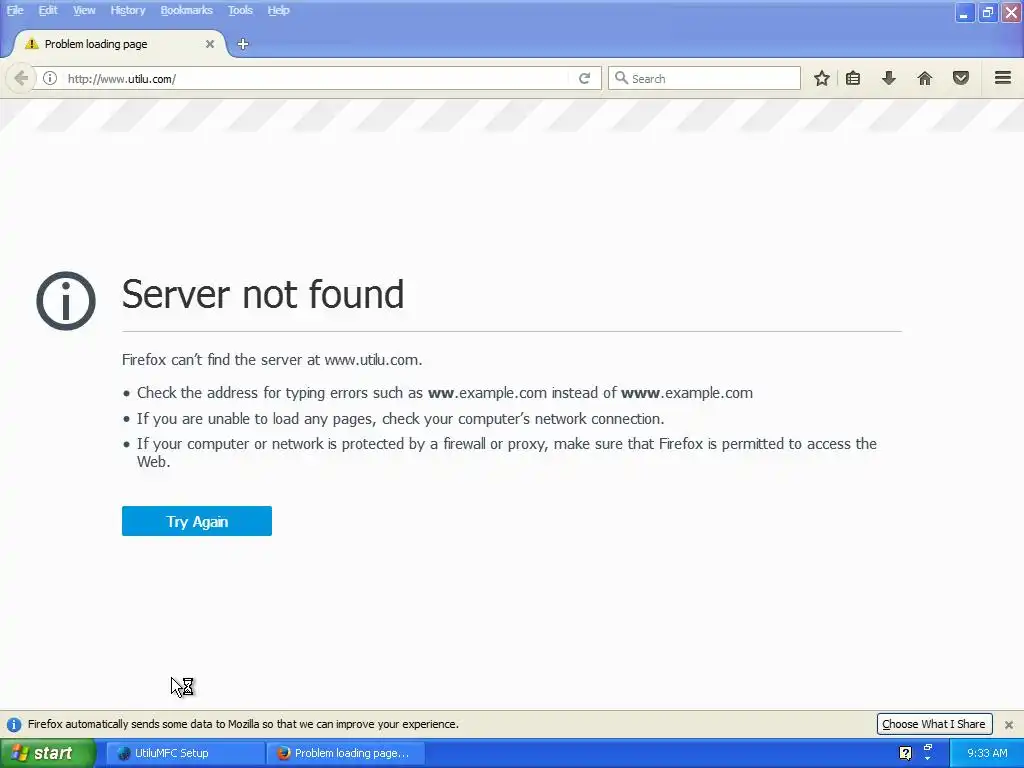The image size is (1024, 768).
Task: Open the Help menu
Action: (x=278, y=10)
